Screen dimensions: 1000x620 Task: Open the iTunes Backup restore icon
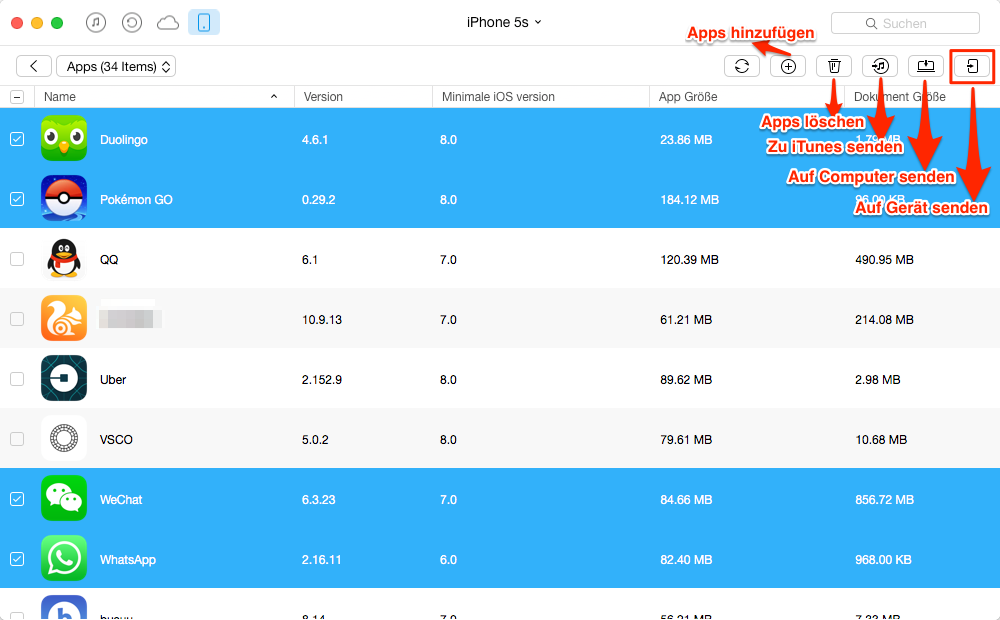[132, 23]
